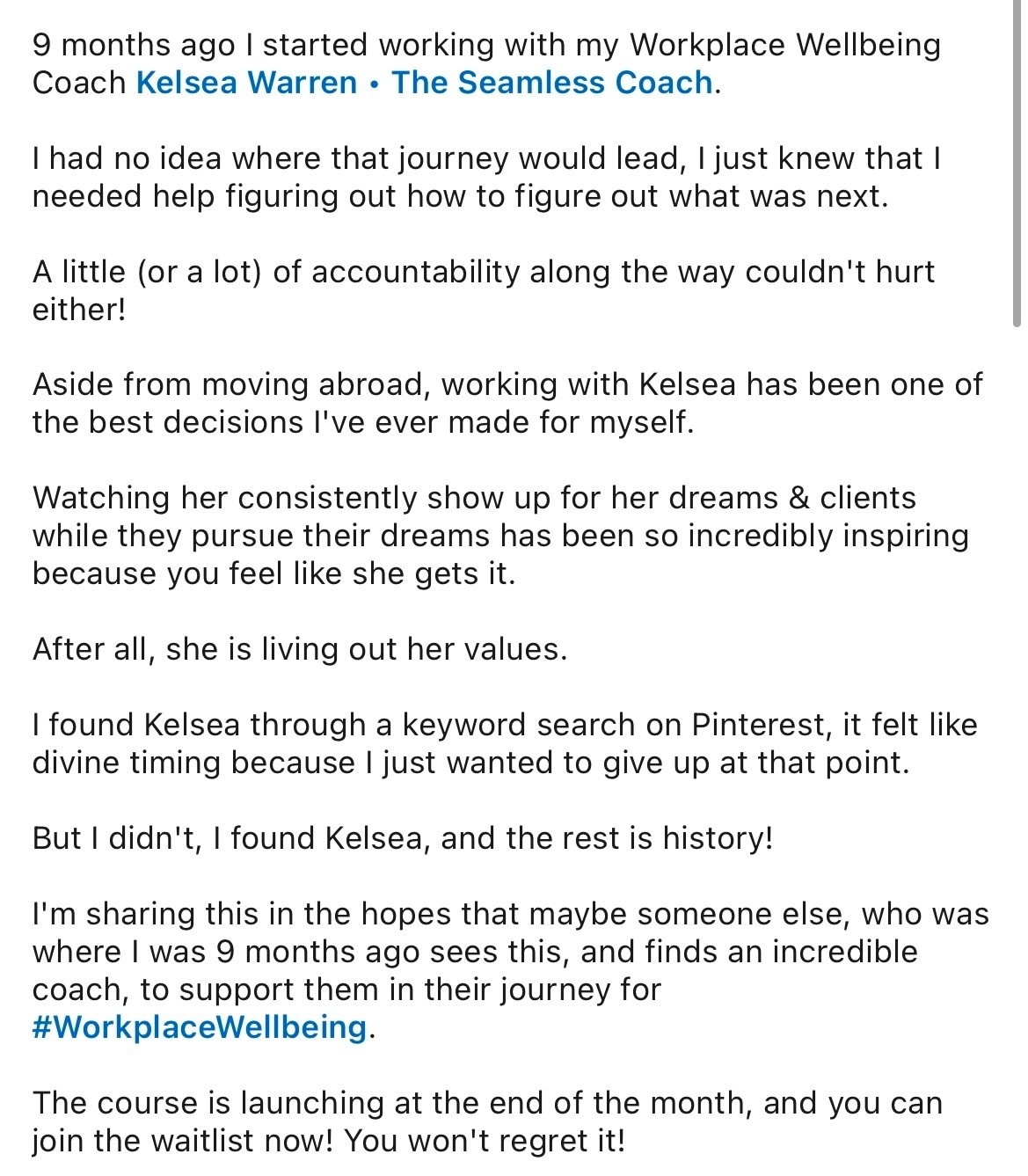The width and height of the screenshot is (1028, 1176).
Task: Click the "You won't regret it!" text
Action: tap(485, 1142)
